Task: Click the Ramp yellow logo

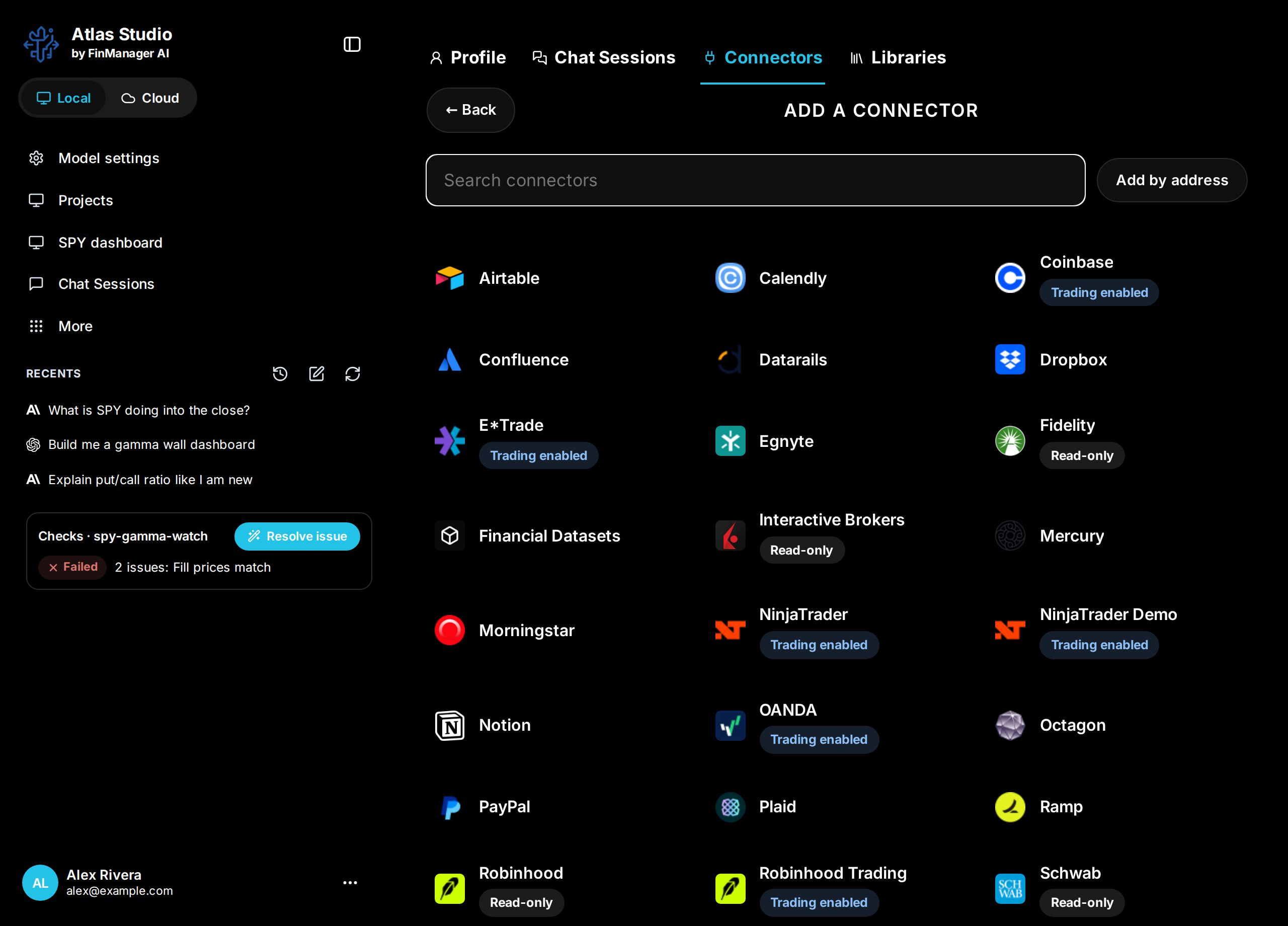Action: pos(1010,807)
